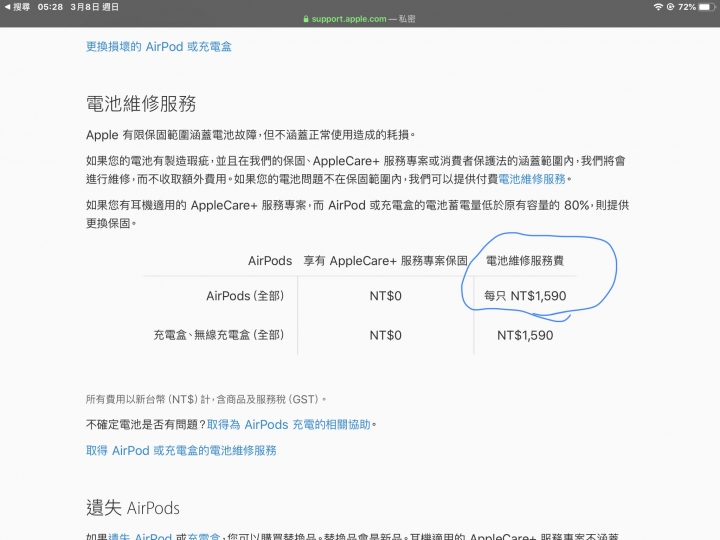Tap paragraph starting Apple 有限保固範圍涵蓋電池故障

pyautogui.click(x=251, y=135)
